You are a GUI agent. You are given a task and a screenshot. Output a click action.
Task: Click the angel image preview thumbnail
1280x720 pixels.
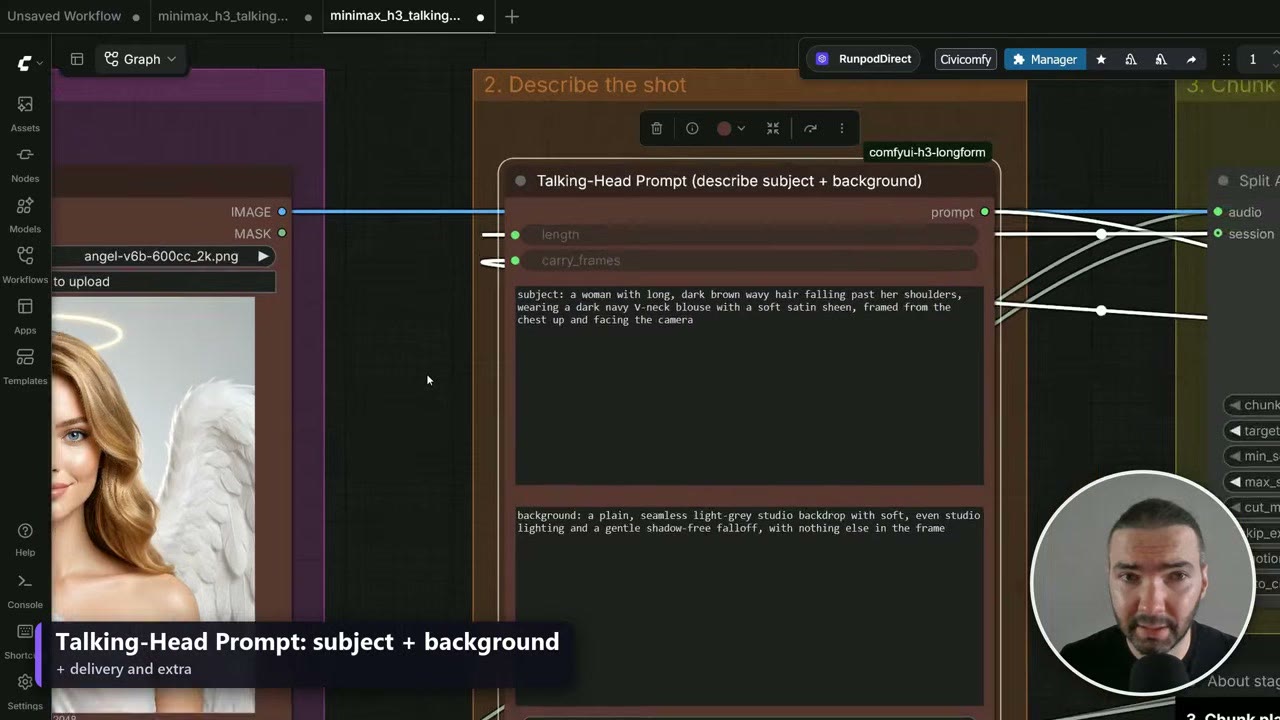(x=153, y=505)
